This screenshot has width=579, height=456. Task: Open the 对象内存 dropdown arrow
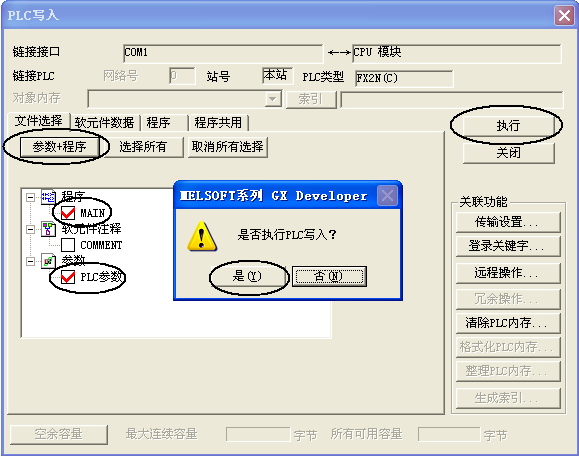click(x=273, y=99)
